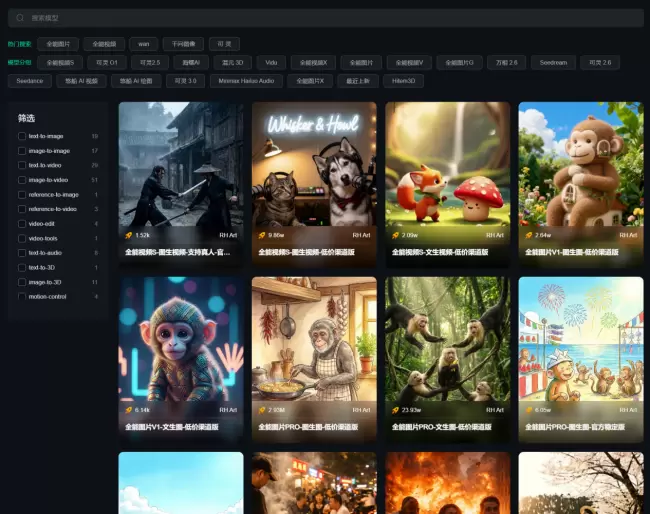Click RH Art label on samurai card
Viewport: 650px width, 514px height.
pos(227,235)
